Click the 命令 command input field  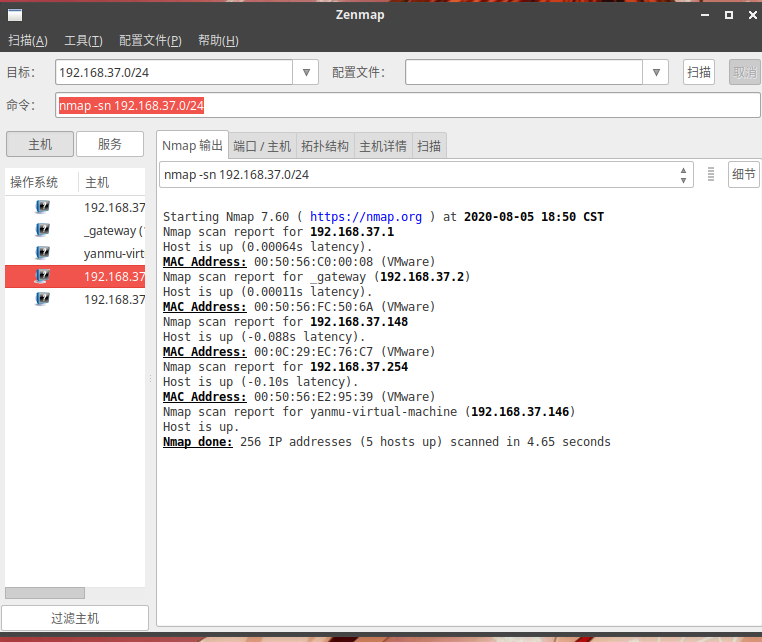tap(407, 105)
